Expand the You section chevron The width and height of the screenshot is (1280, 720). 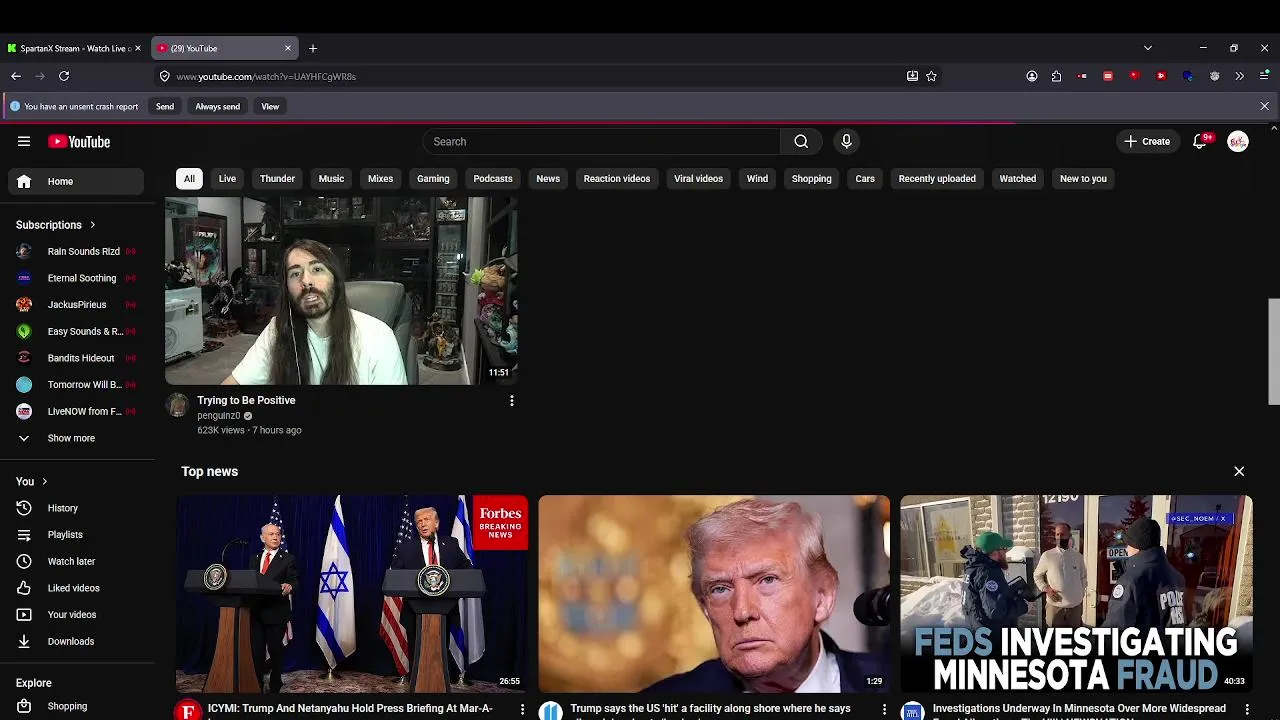44,482
